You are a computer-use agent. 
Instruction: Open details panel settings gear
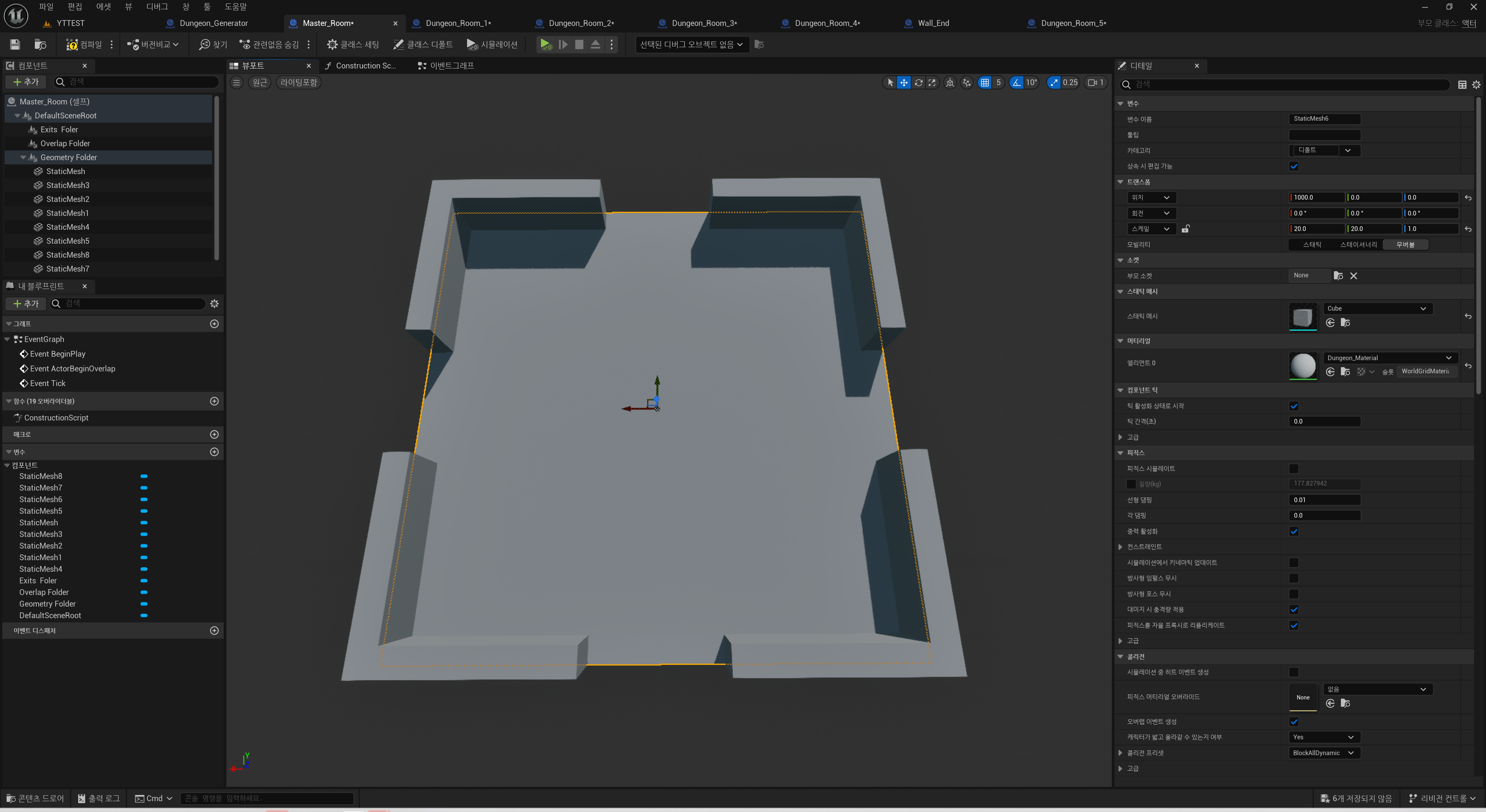(1476, 85)
